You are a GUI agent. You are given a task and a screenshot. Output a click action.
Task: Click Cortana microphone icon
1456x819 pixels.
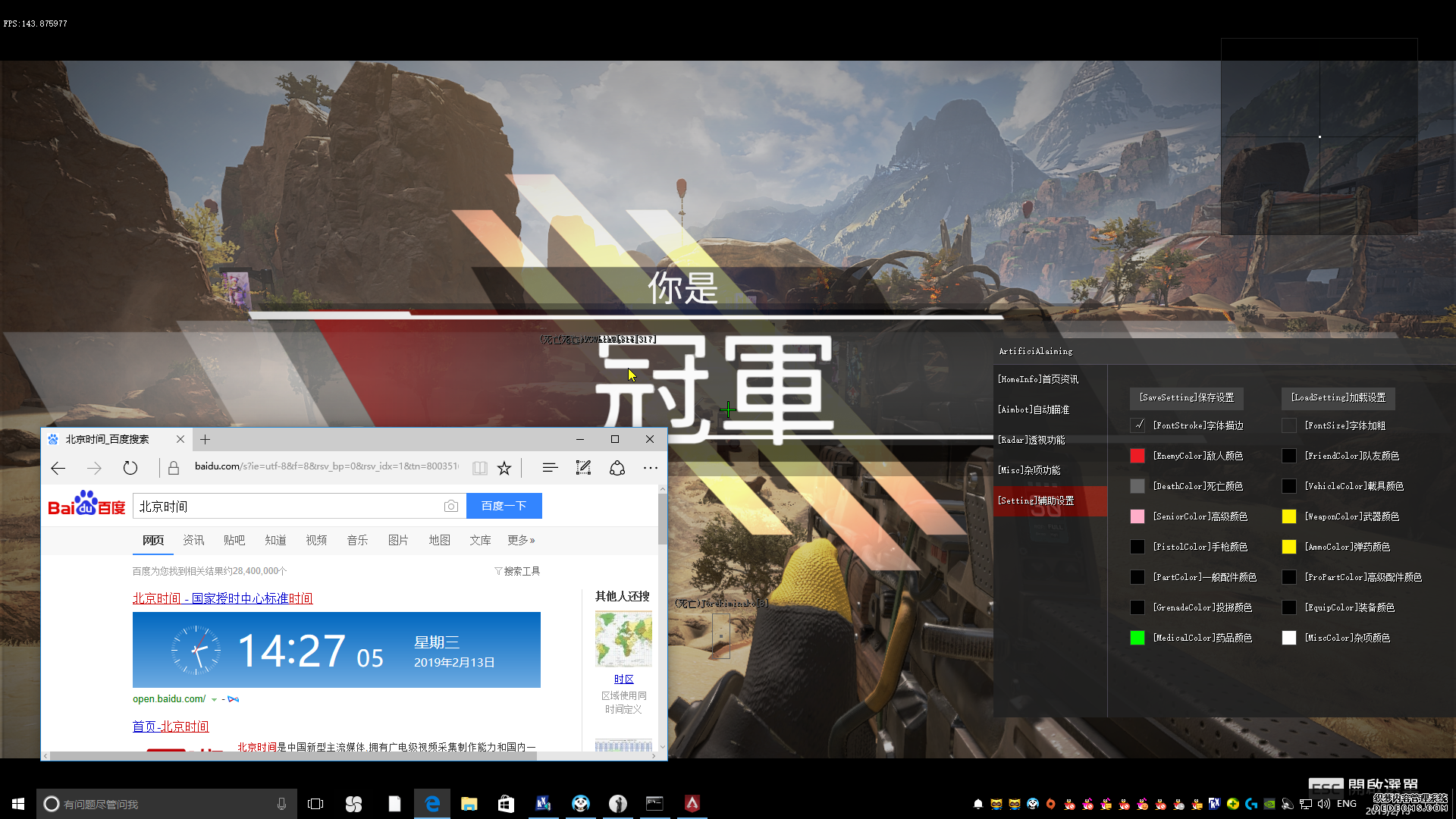click(x=281, y=804)
